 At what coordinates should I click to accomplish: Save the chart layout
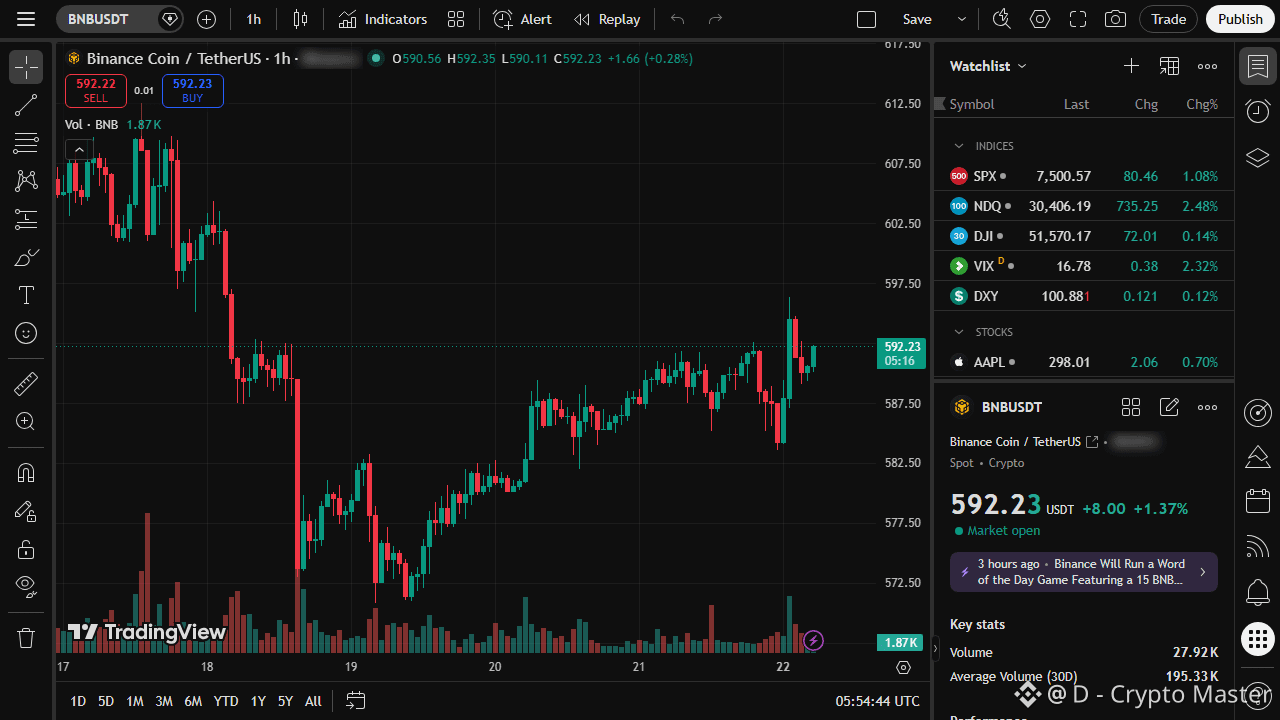pyautogui.click(x=917, y=19)
